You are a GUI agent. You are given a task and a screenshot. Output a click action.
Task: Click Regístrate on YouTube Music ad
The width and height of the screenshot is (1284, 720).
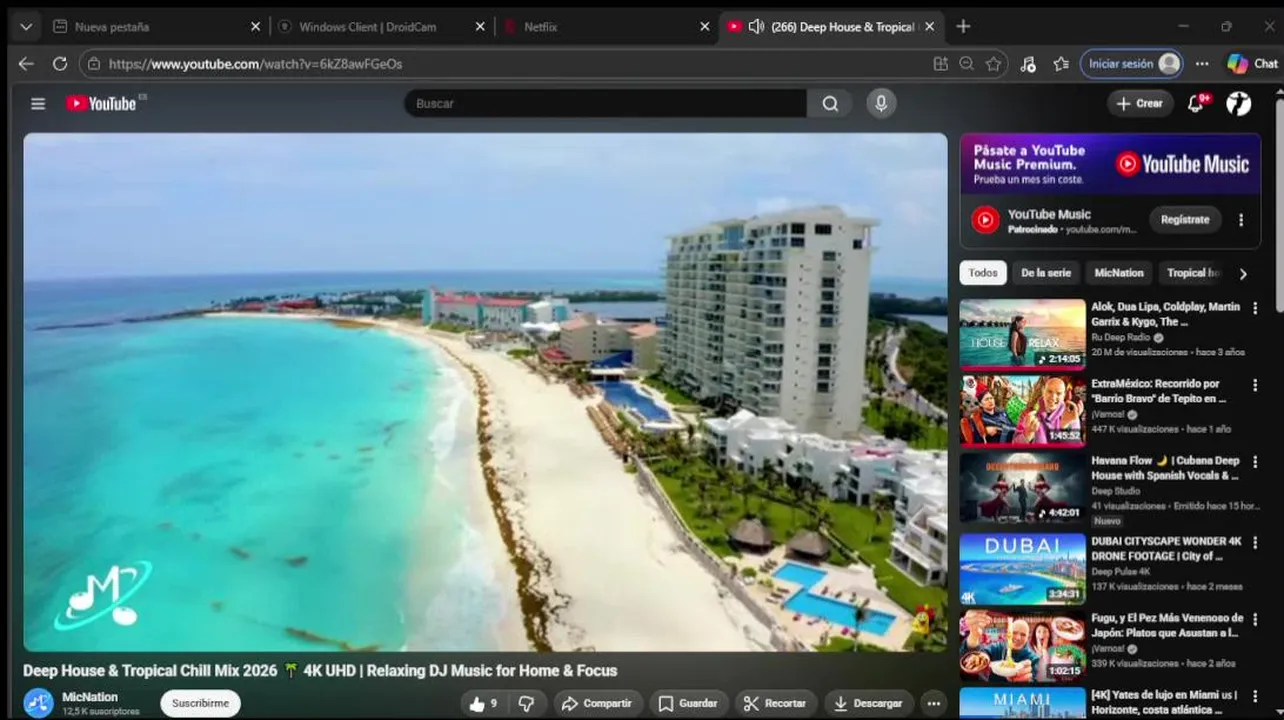(x=1185, y=220)
